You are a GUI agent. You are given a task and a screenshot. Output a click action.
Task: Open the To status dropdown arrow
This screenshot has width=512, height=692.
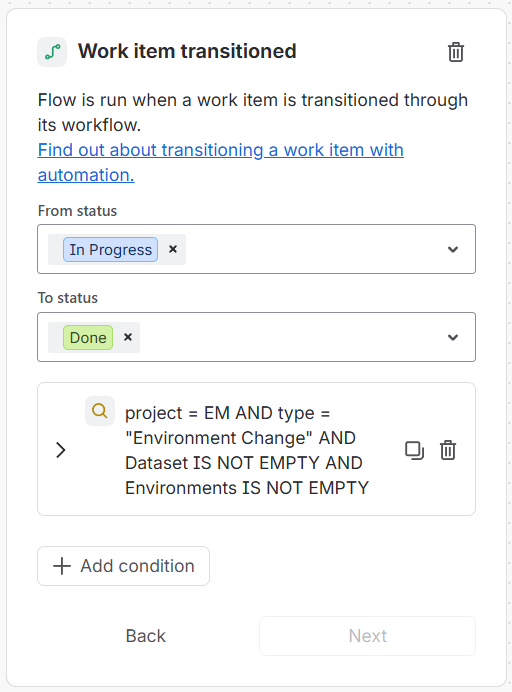[453, 338]
